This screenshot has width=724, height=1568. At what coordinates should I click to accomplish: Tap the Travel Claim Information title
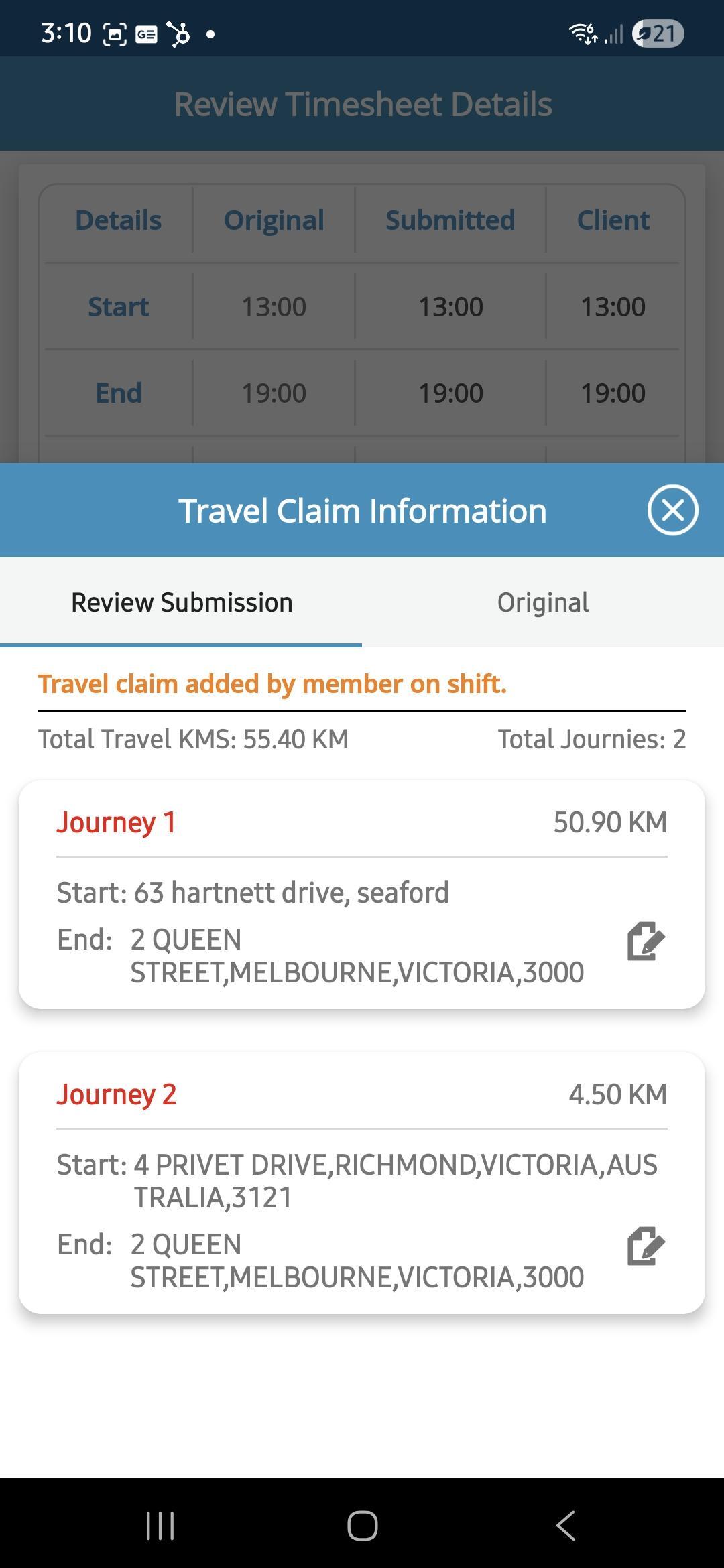point(362,511)
